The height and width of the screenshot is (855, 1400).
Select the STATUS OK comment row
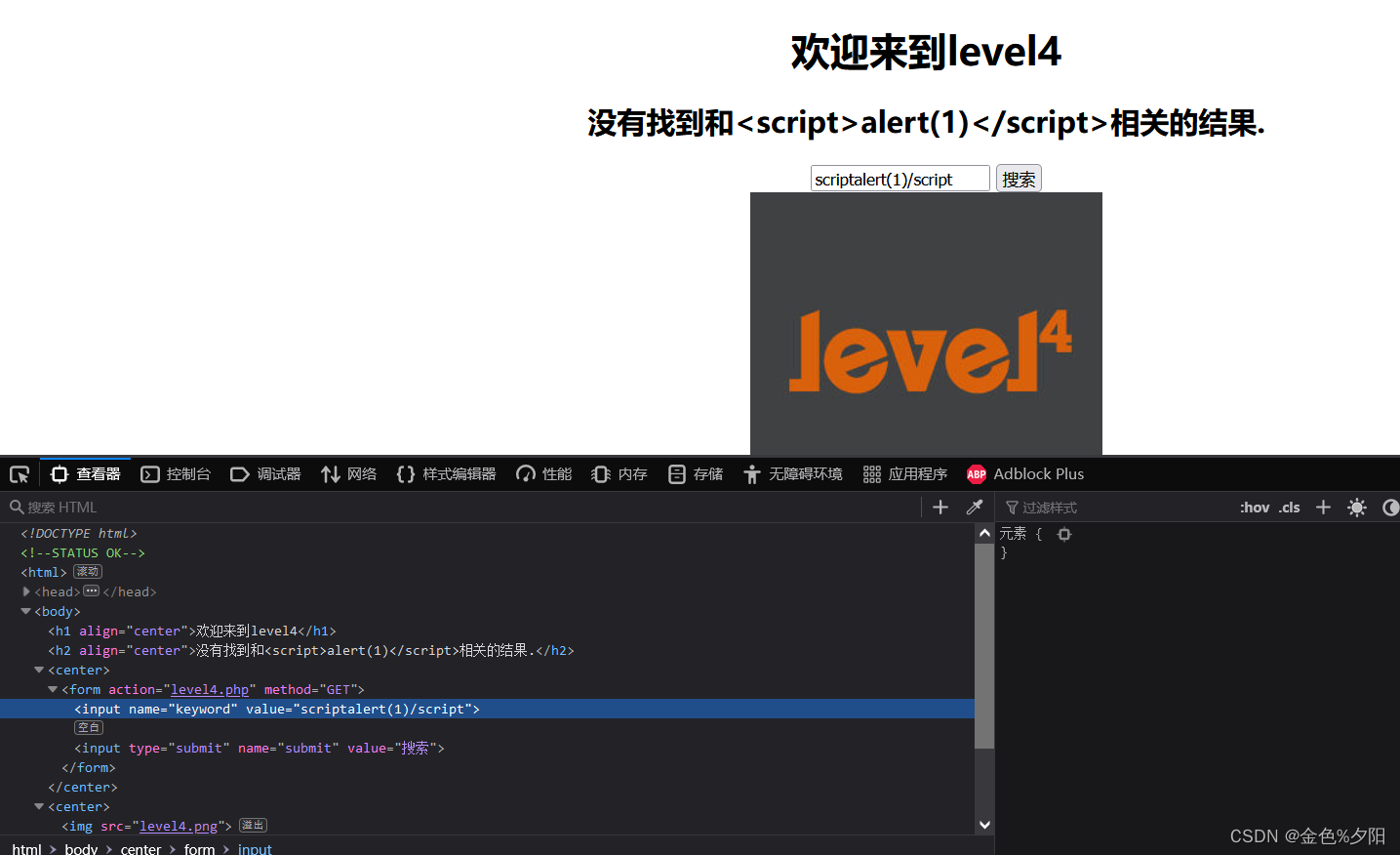tap(487, 552)
